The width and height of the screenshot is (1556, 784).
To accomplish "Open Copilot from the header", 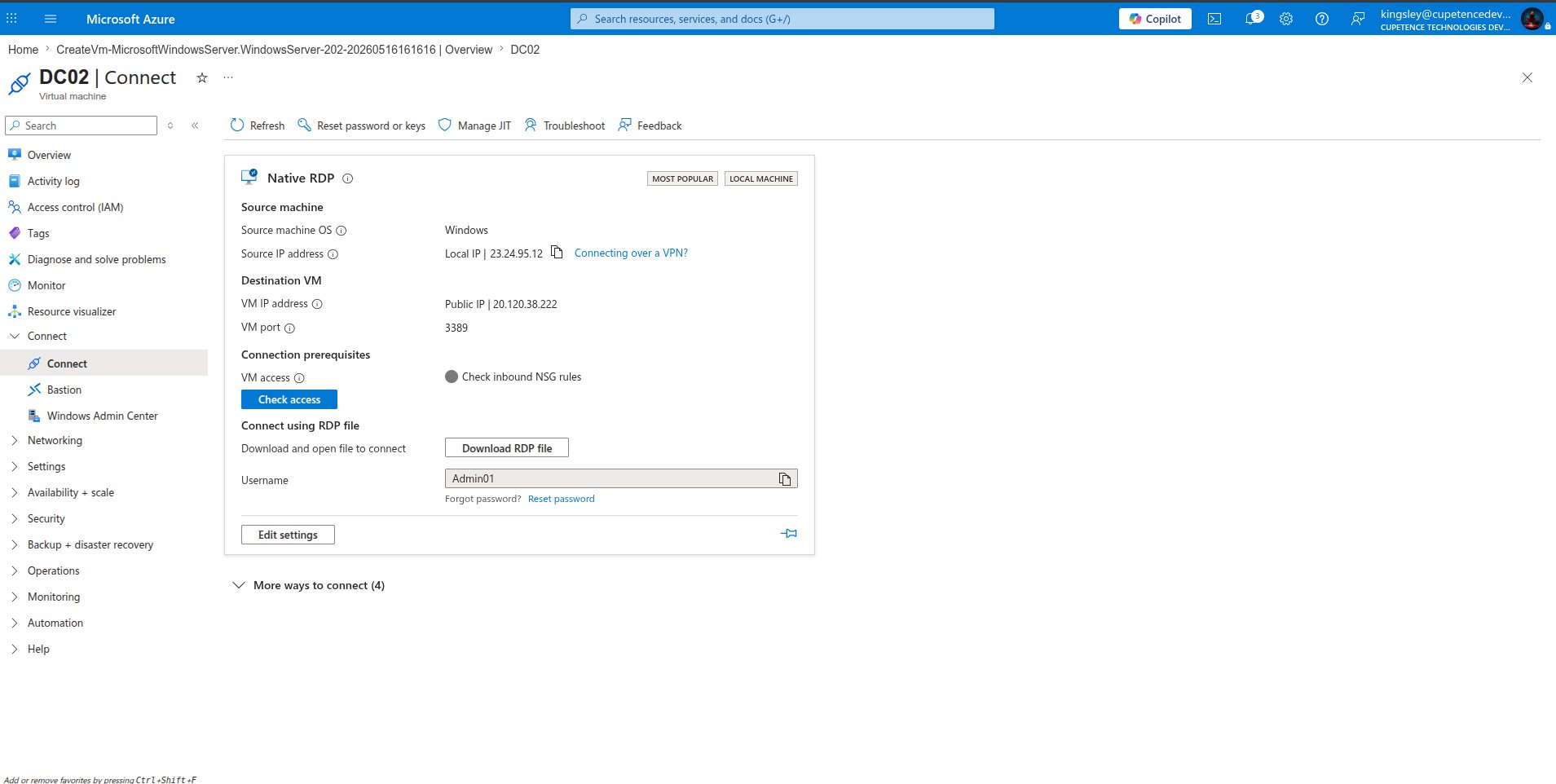I will click(1155, 19).
